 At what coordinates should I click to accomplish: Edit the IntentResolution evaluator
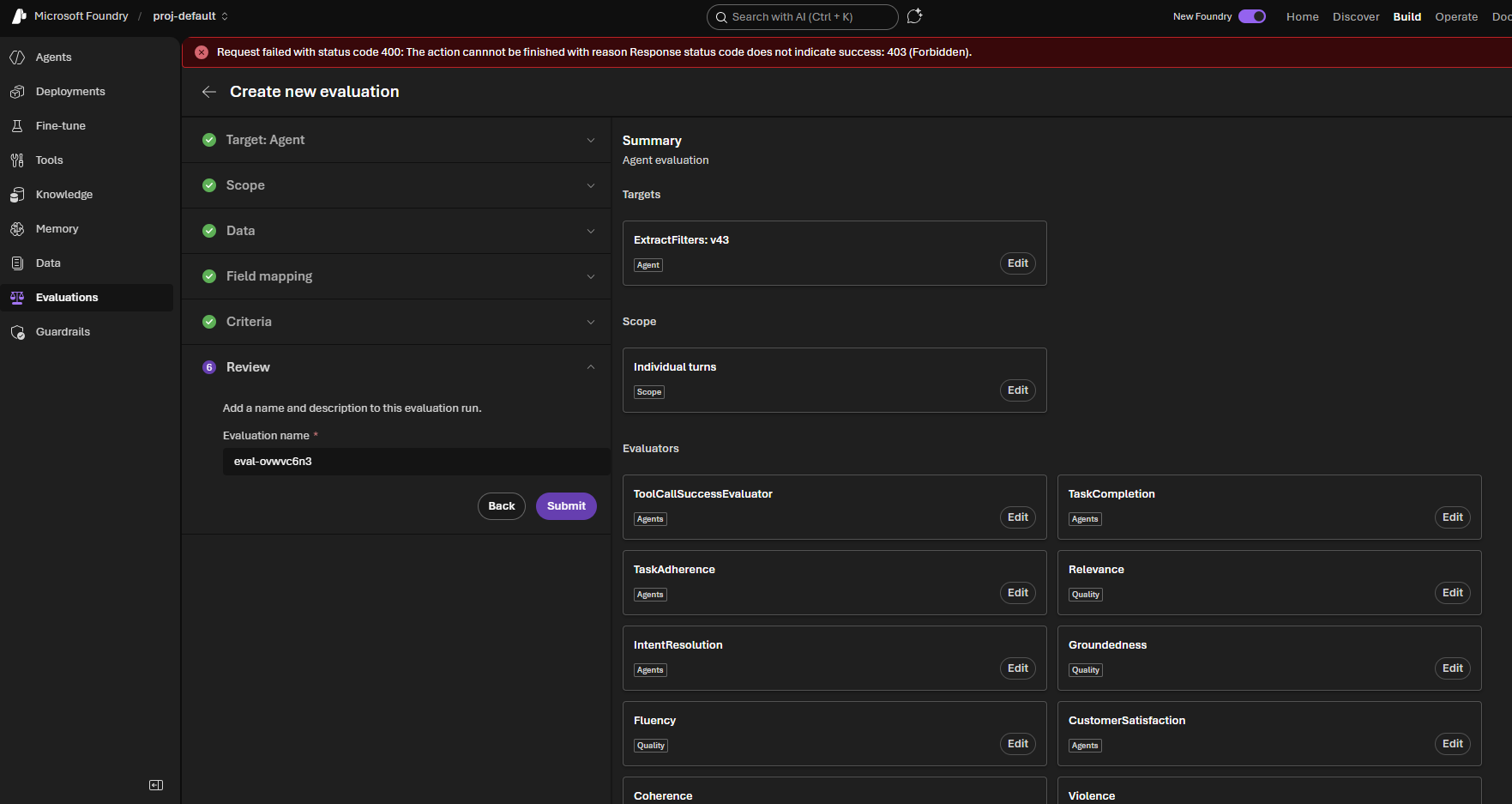(x=1018, y=668)
